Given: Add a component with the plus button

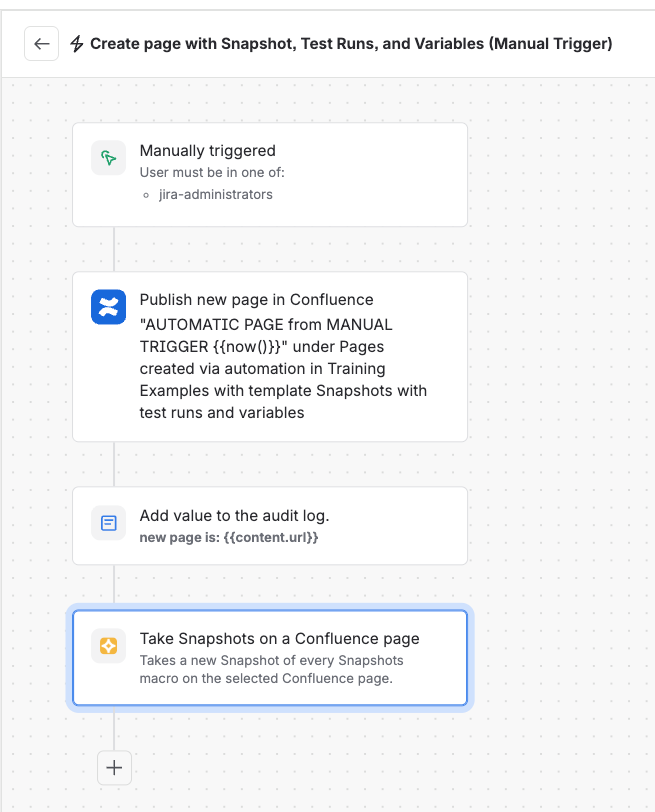Looking at the screenshot, I should (114, 767).
